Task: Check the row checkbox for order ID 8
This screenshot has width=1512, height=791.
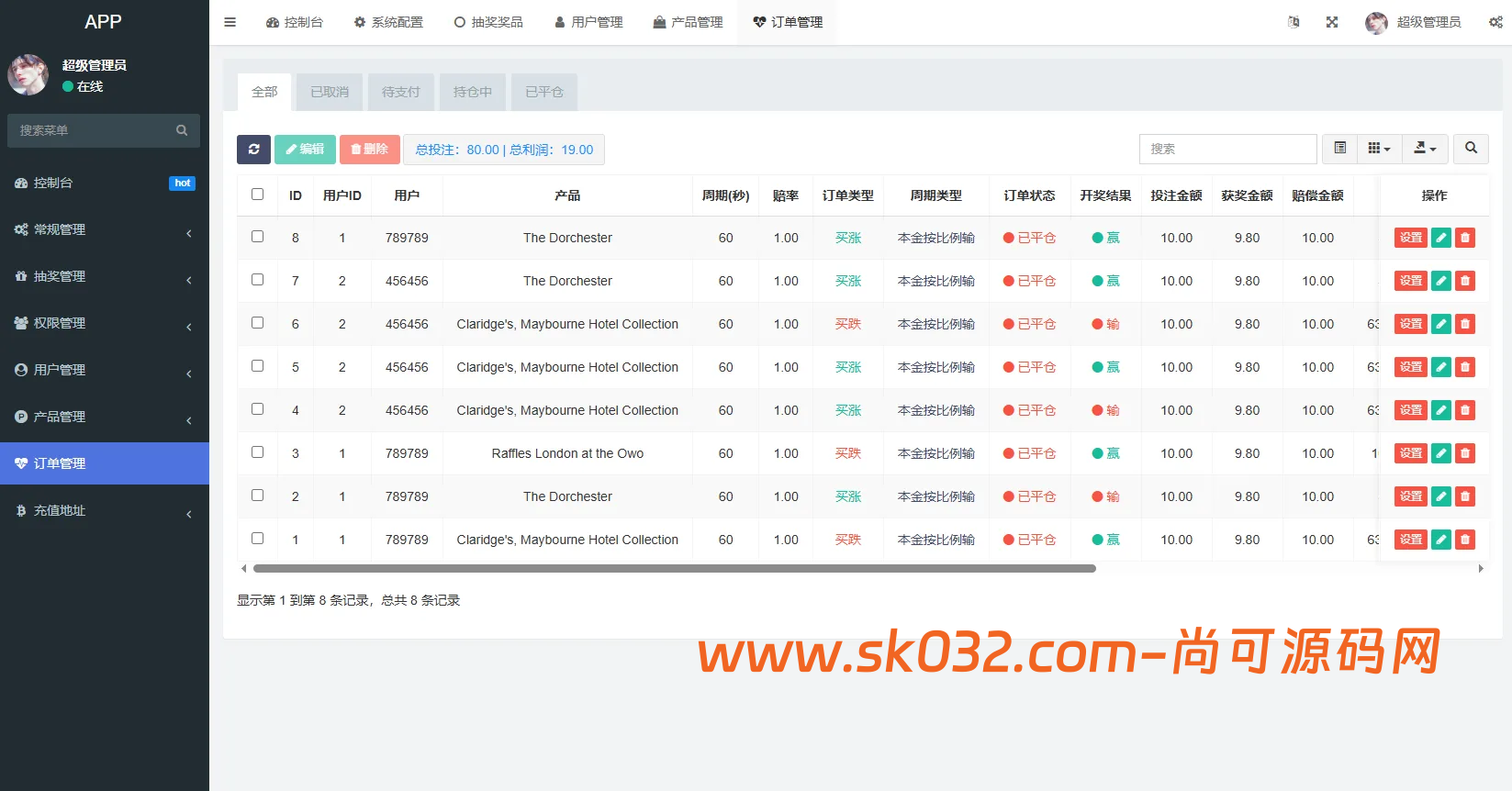Action: click(257, 237)
